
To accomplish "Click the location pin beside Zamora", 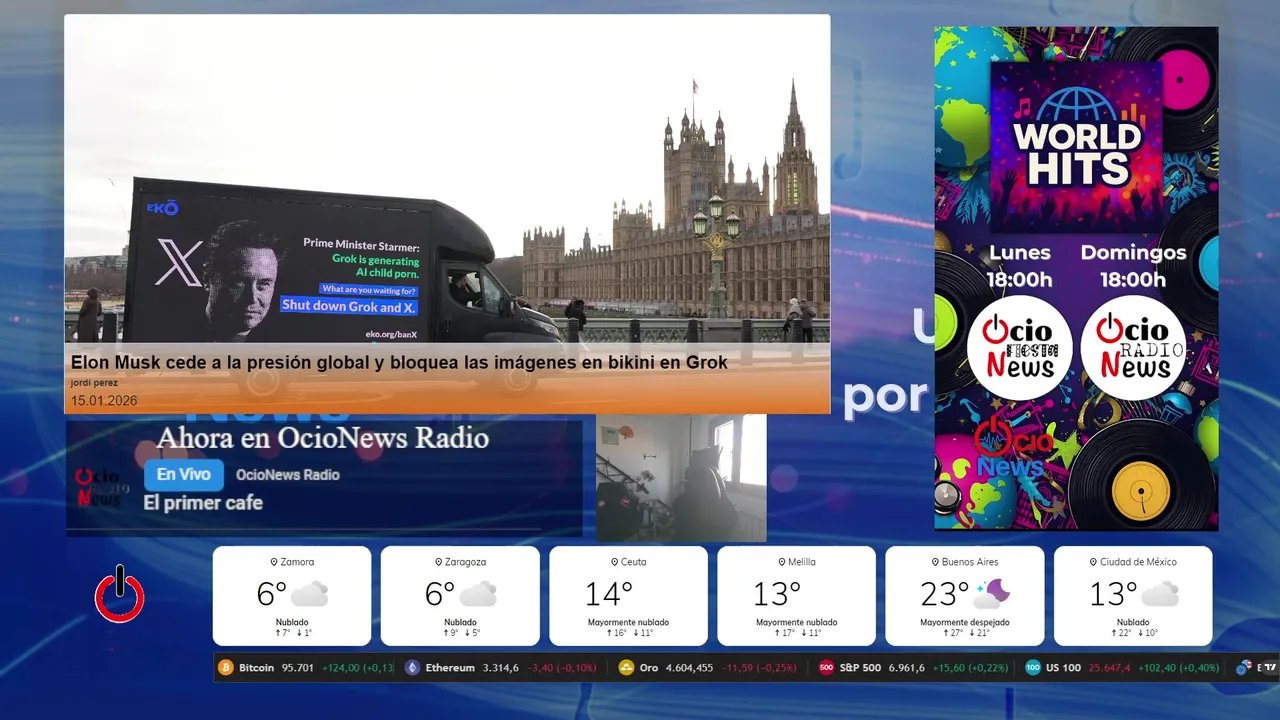I will tap(274, 562).
